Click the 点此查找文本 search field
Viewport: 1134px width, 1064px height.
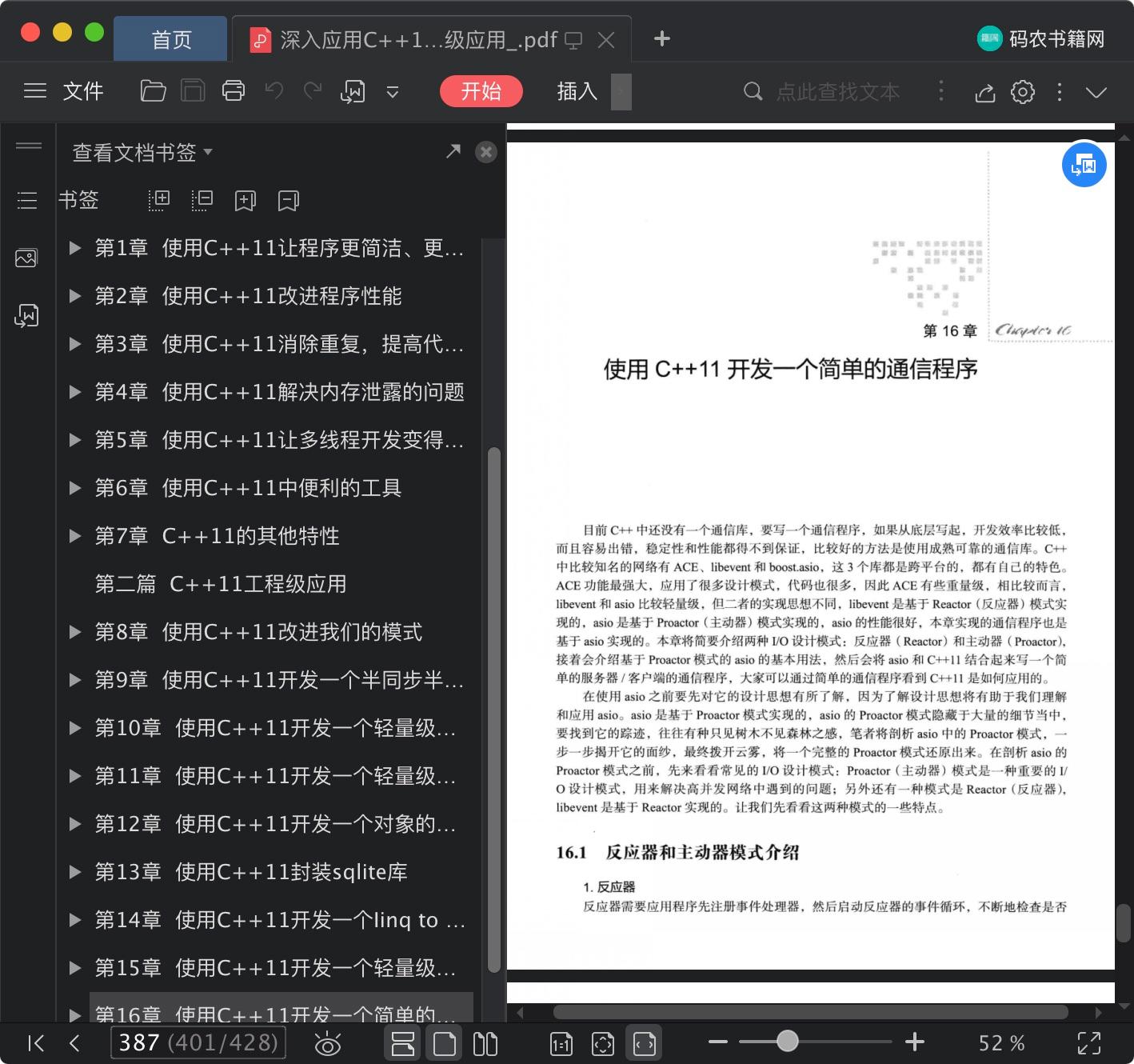click(x=837, y=92)
